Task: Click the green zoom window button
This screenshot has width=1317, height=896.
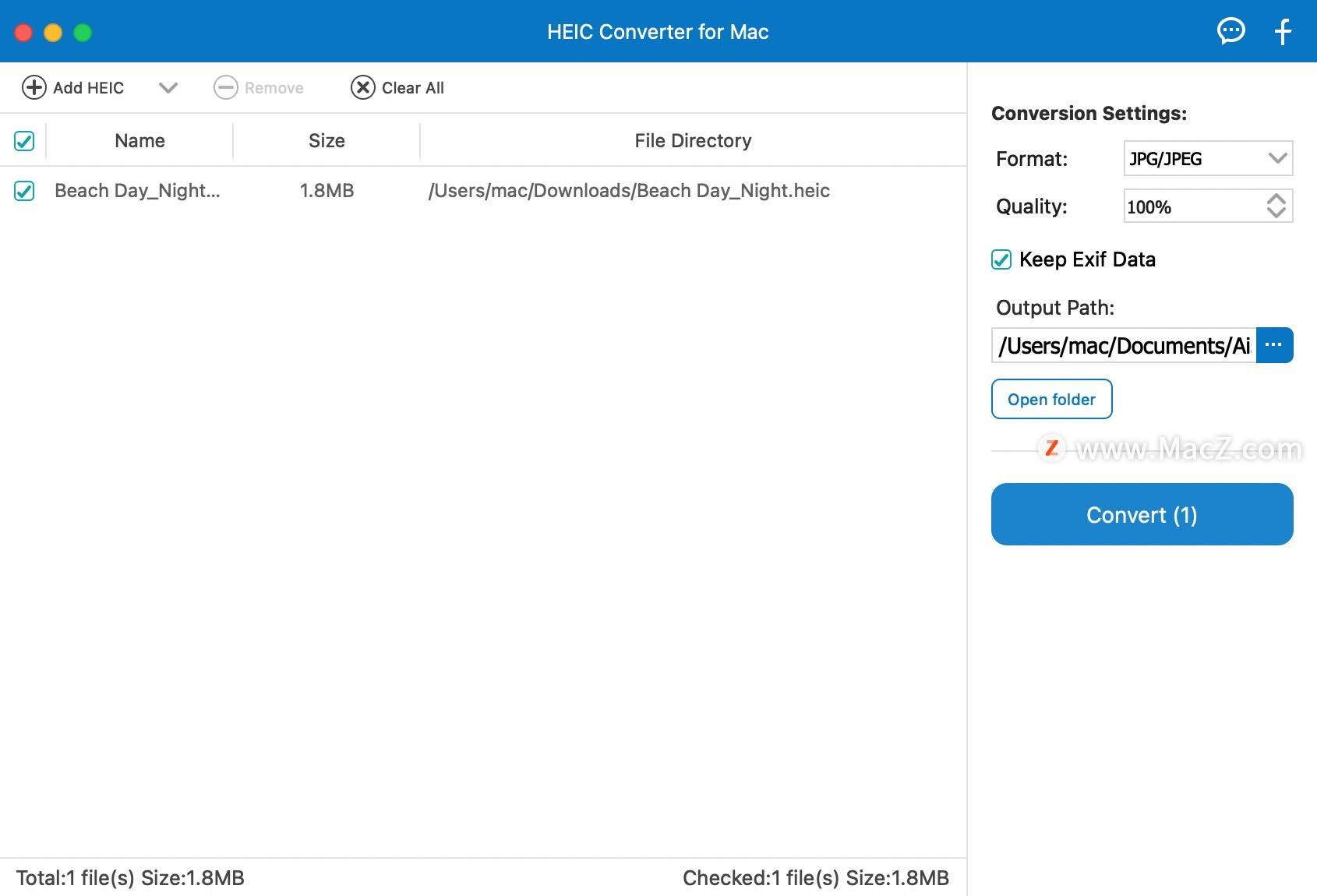Action: click(x=83, y=33)
